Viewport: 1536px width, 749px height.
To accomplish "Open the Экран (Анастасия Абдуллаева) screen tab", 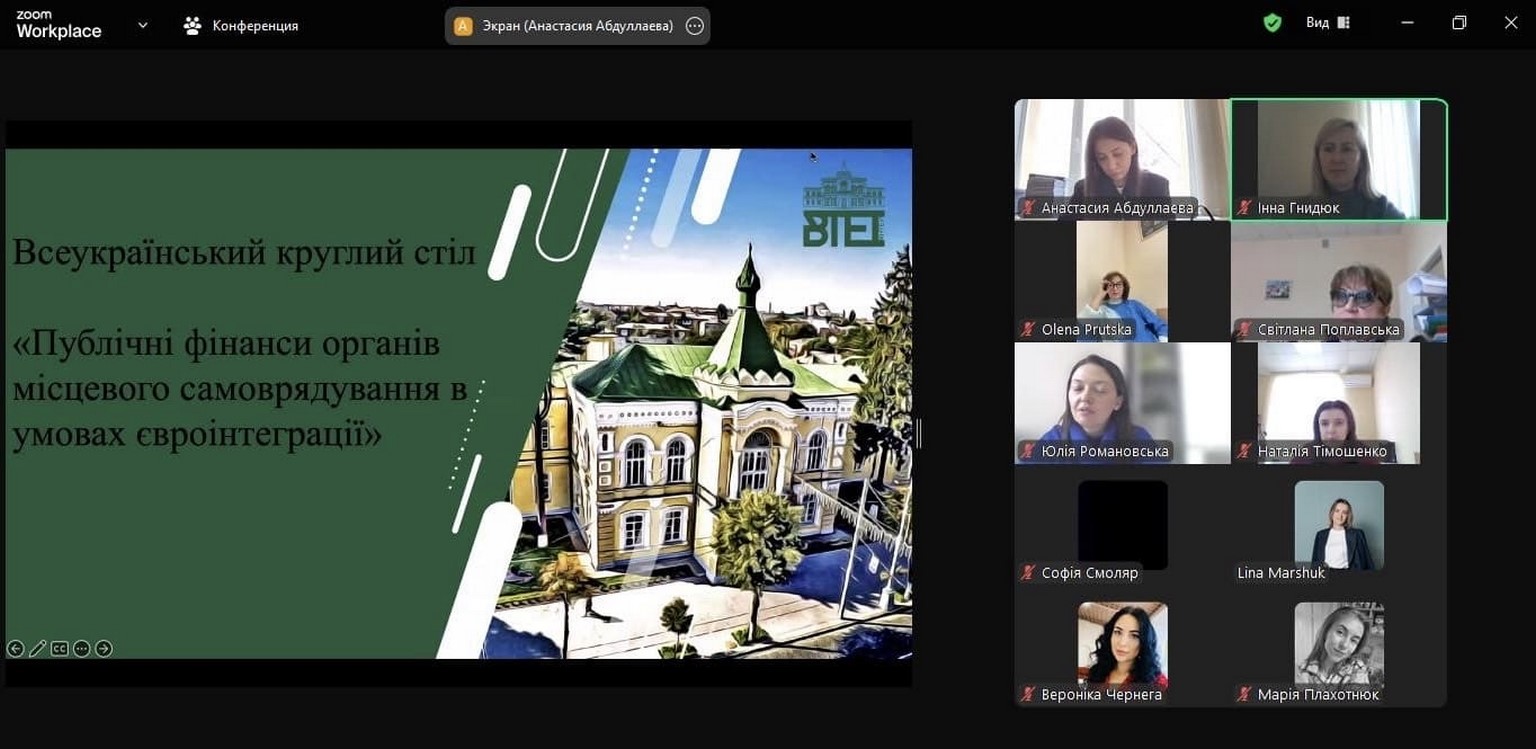I will pos(577,26).
